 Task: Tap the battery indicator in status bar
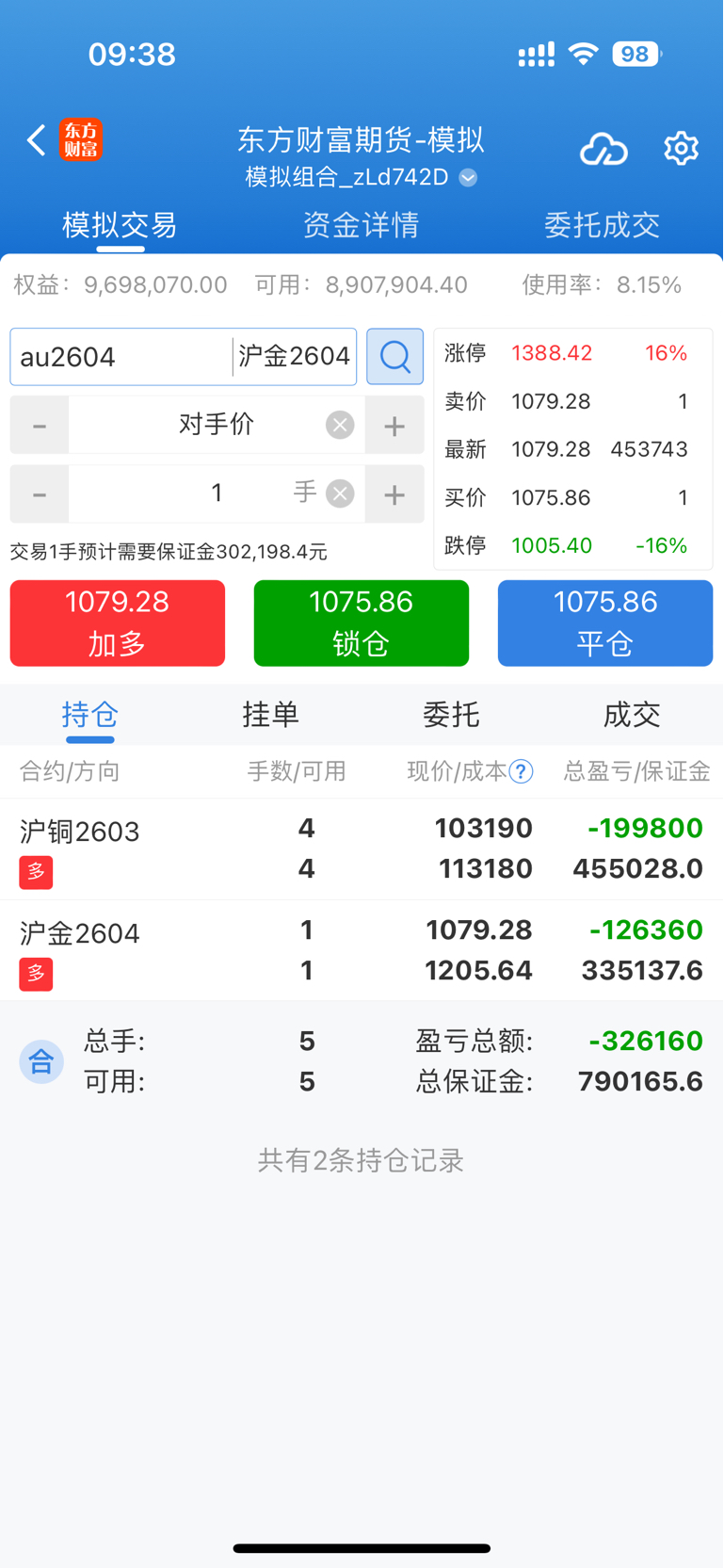pos(637,55)
